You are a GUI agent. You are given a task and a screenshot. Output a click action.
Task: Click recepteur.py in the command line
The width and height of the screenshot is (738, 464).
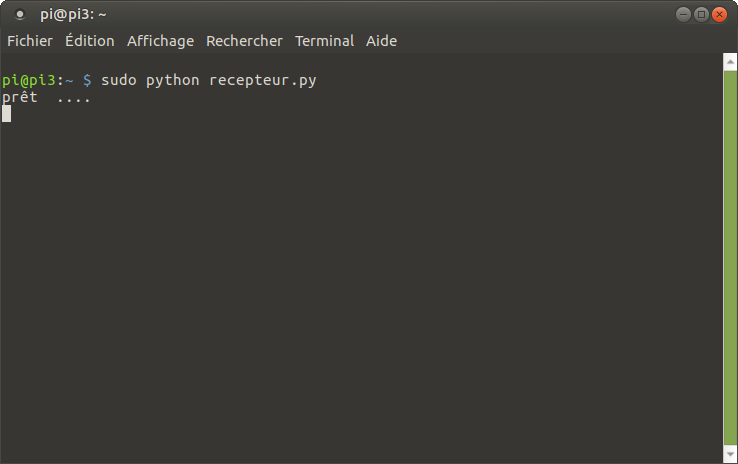click(263, 80)
